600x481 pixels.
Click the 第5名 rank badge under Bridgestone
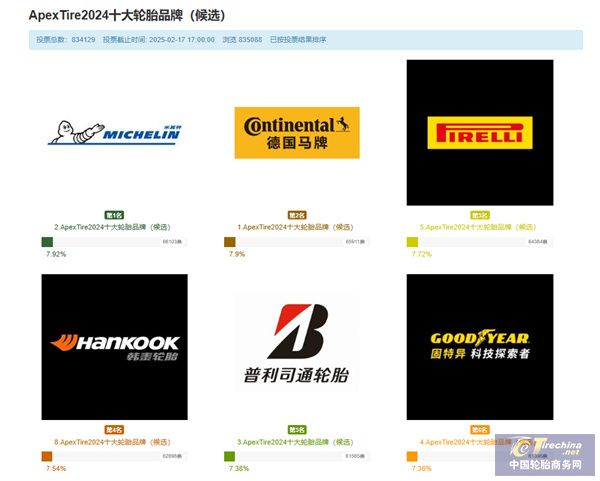click(297, 430)
